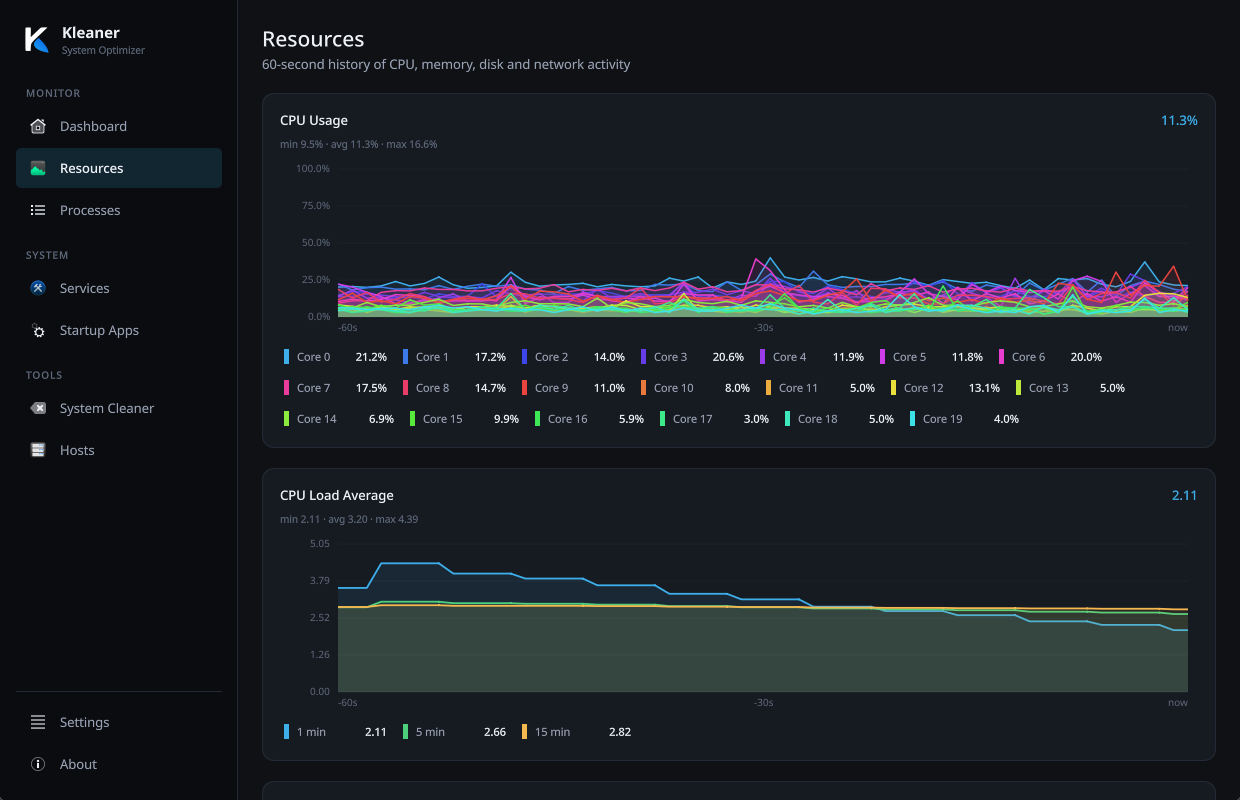Click the Dashboard house icon

tap(38, 126)
